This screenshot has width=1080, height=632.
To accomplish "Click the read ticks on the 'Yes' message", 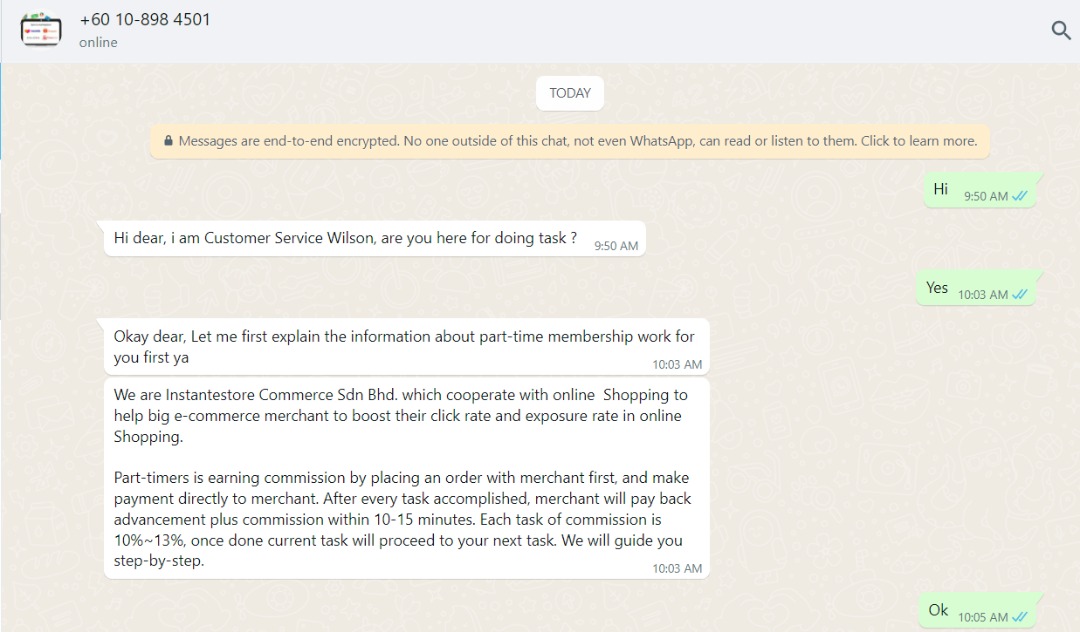I will 1019,295.
